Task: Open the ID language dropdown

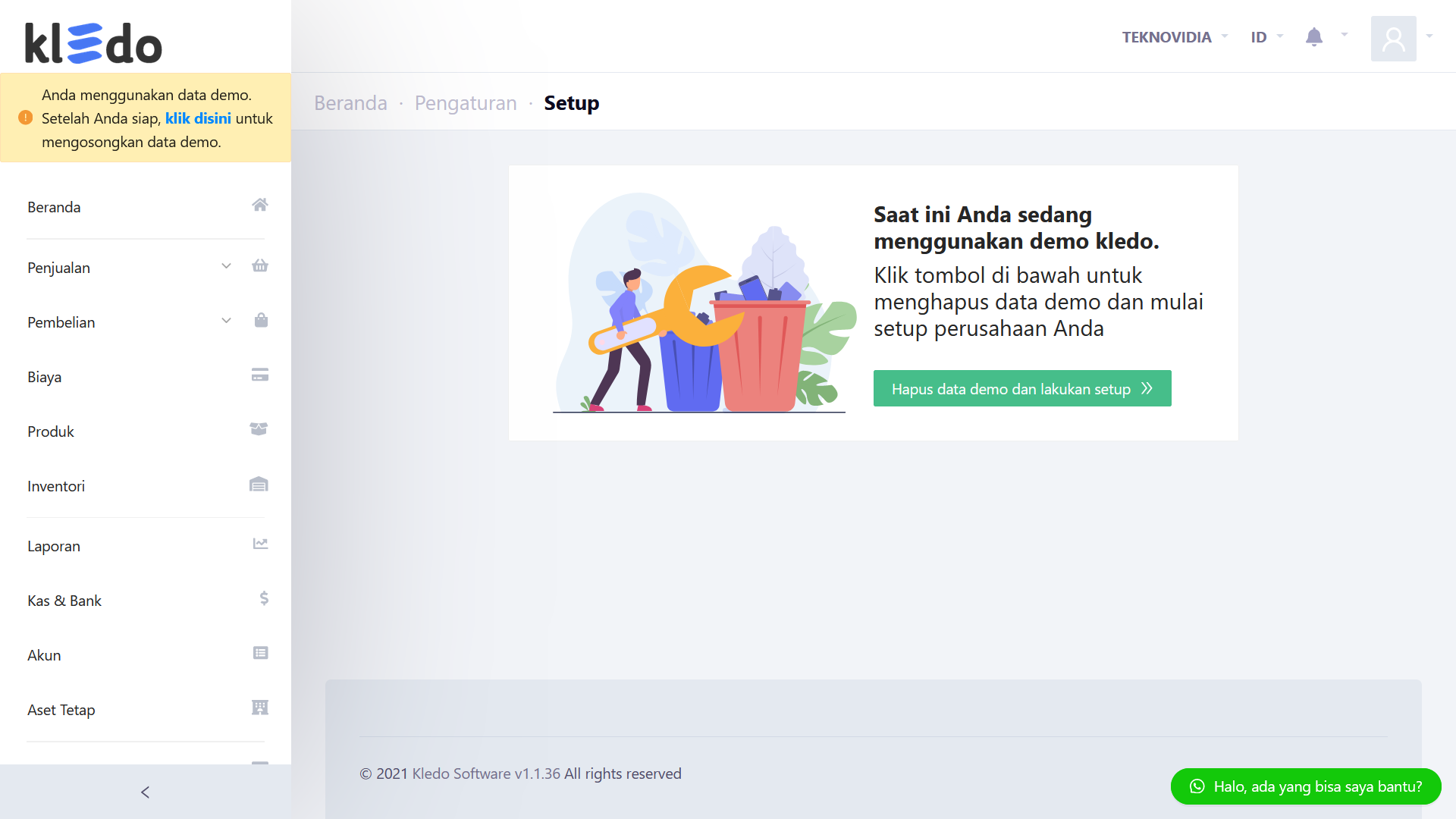Action: [x=1265, y=36]
